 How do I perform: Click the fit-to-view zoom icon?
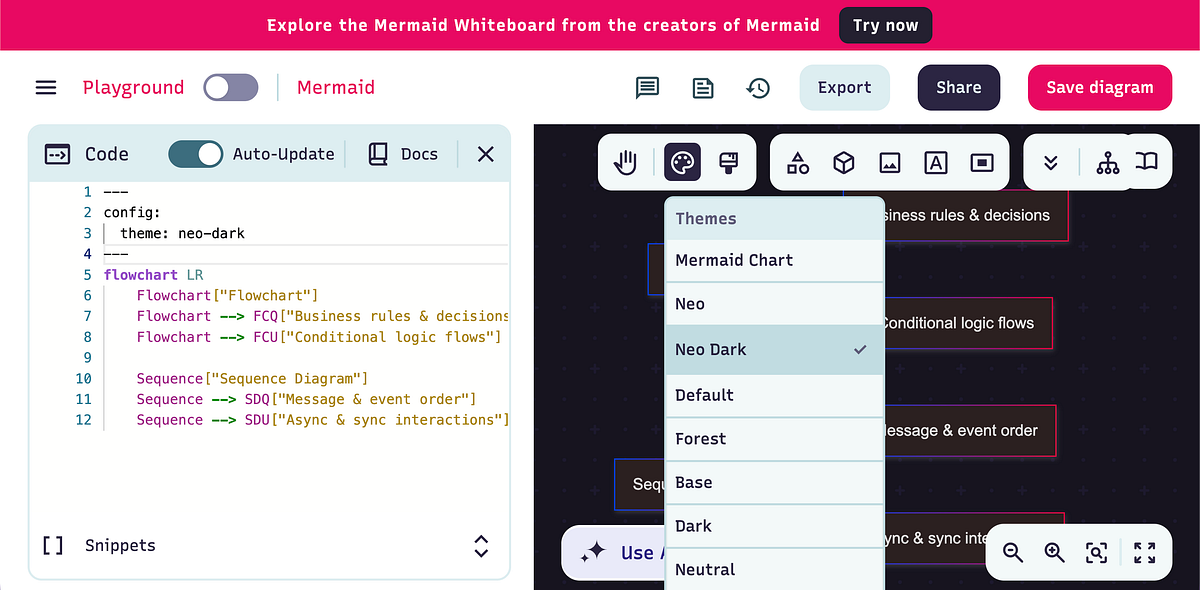pos(1096,553)
